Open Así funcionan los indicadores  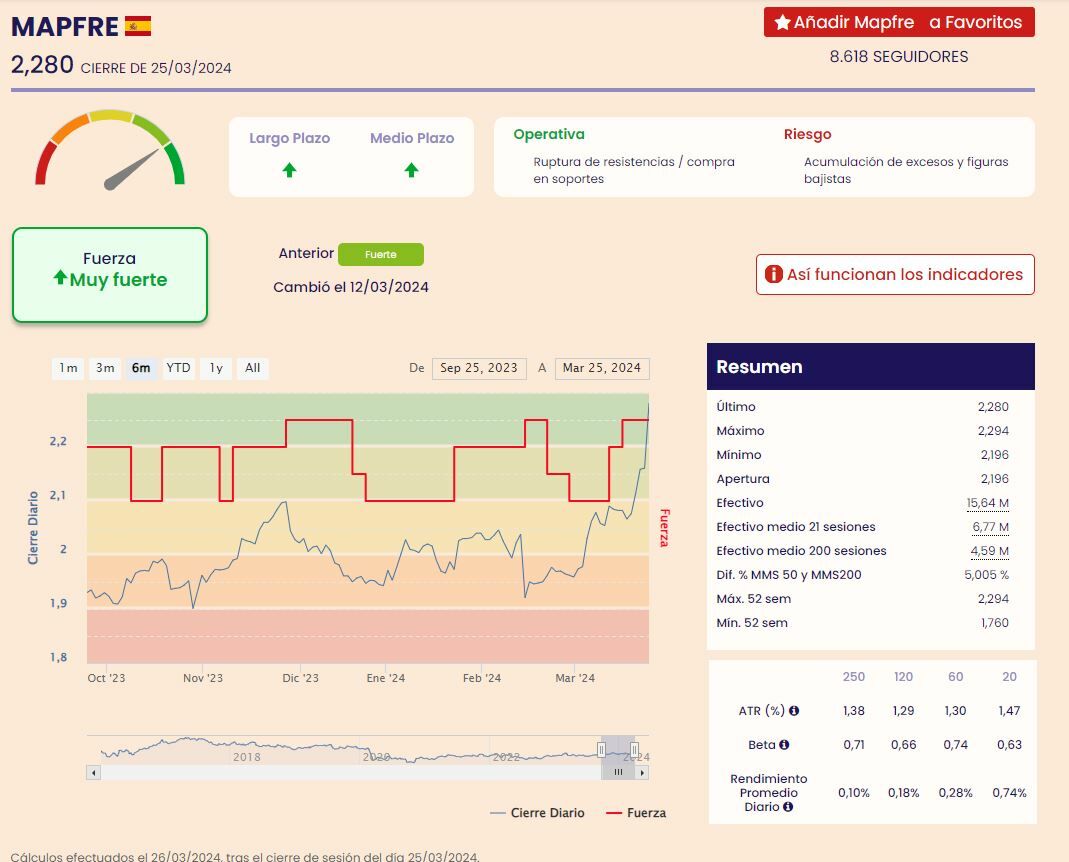tap(895, 275)
